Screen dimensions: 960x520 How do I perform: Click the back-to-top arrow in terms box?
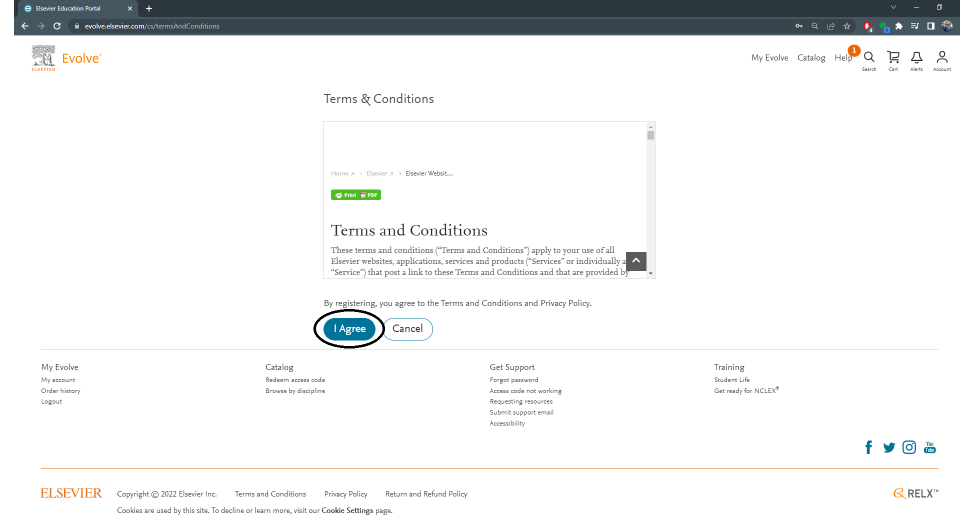click(x=636, y=261)
